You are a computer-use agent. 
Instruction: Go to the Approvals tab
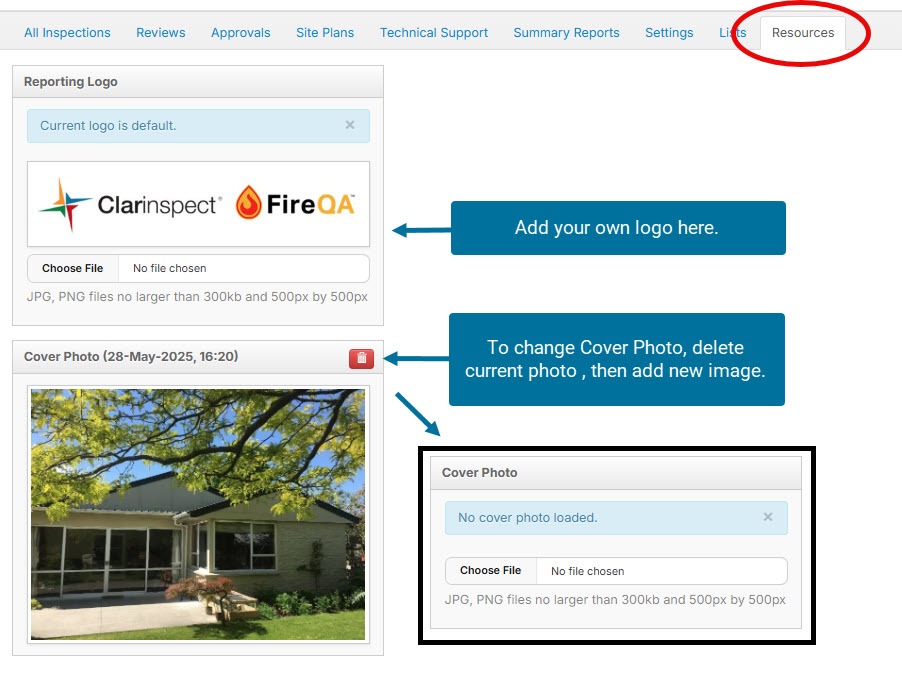click(x=240, y=33)
